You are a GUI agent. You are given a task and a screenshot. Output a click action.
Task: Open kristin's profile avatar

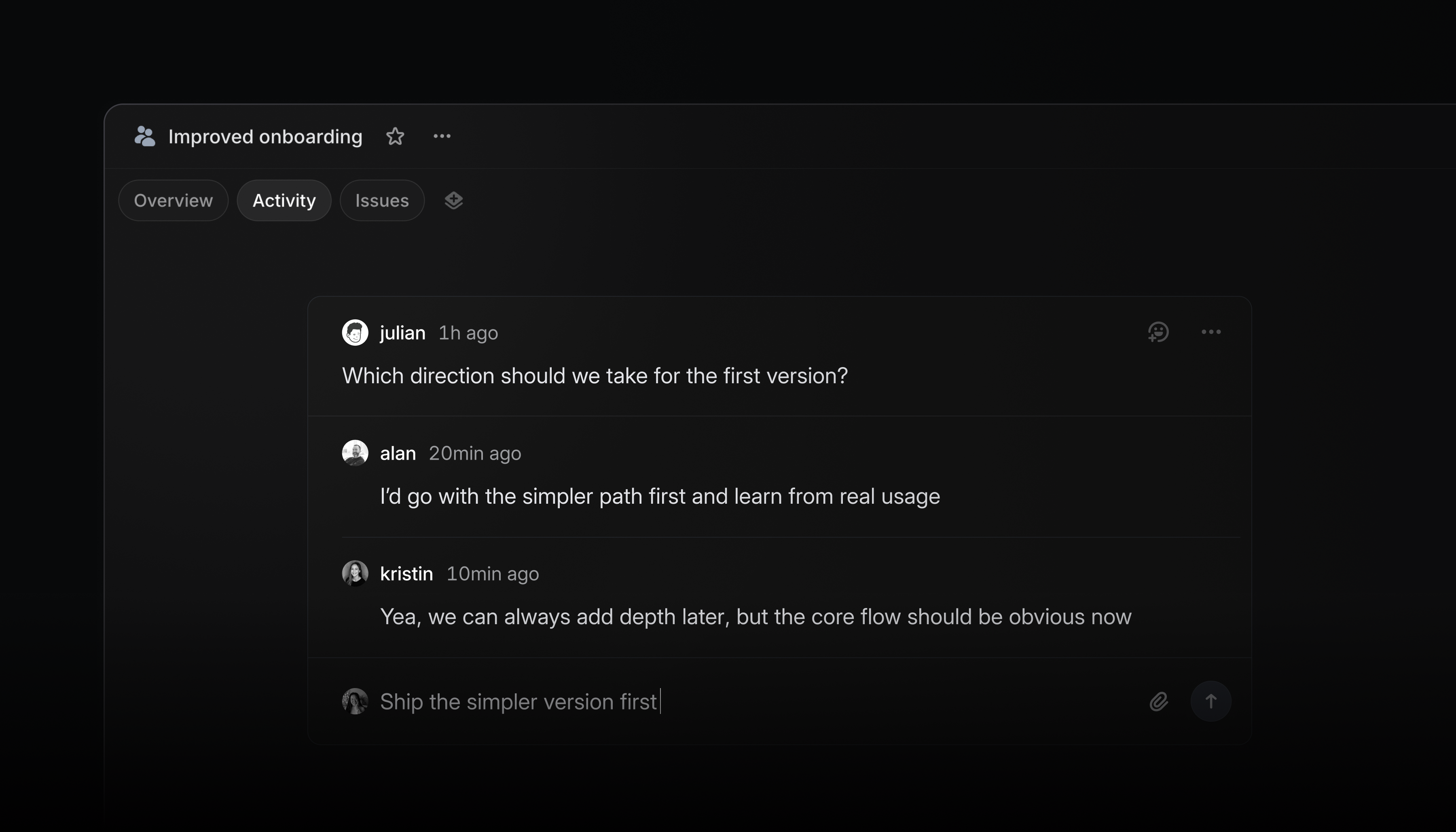(x=354, y=573)
